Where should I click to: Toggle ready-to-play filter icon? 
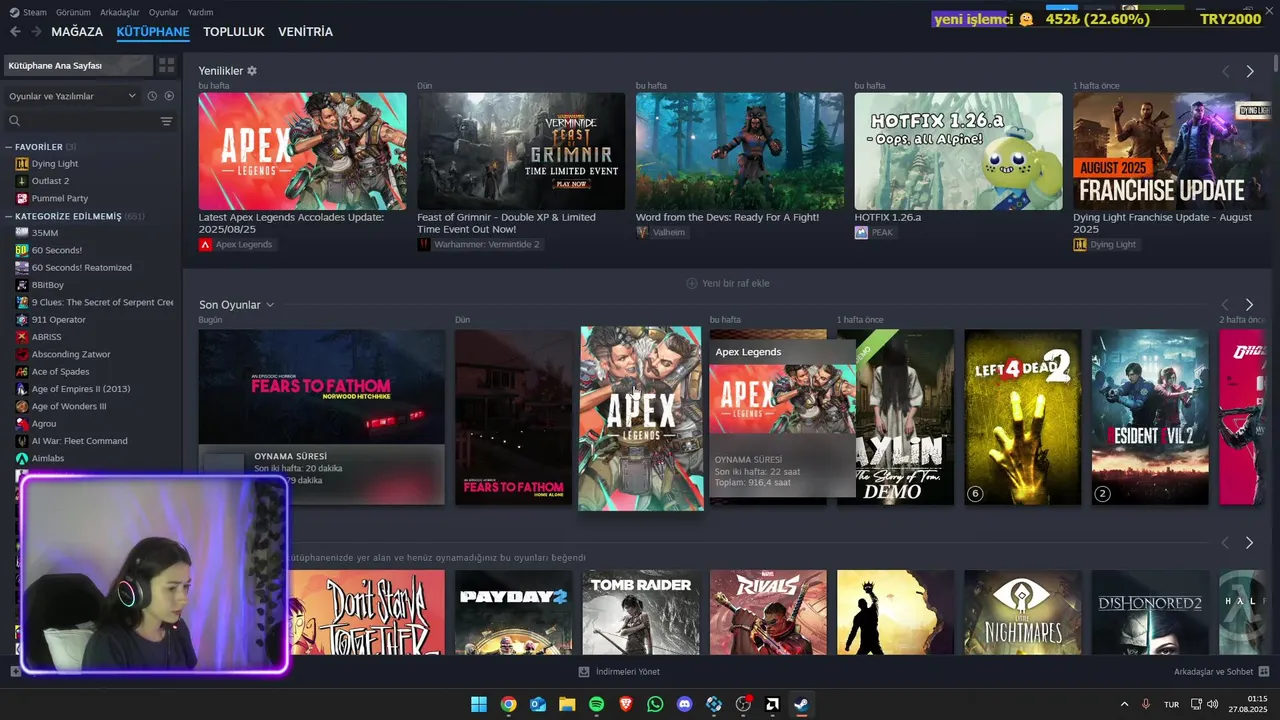point(169,96)
